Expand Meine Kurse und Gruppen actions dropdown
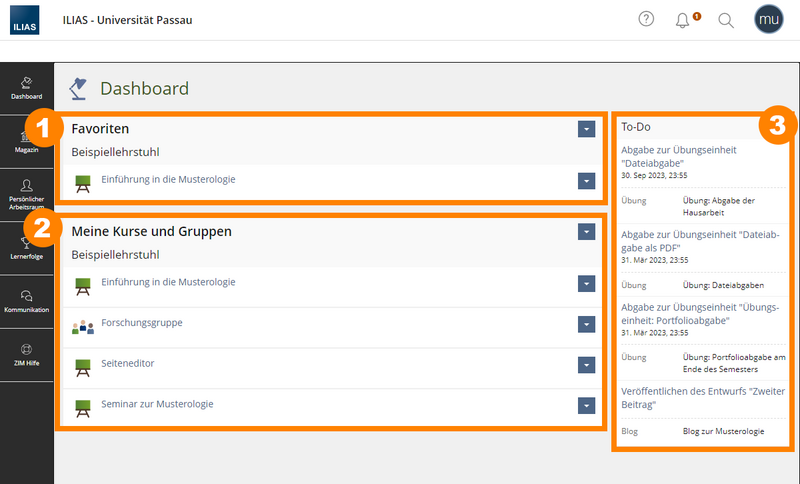 click(586, 232)
